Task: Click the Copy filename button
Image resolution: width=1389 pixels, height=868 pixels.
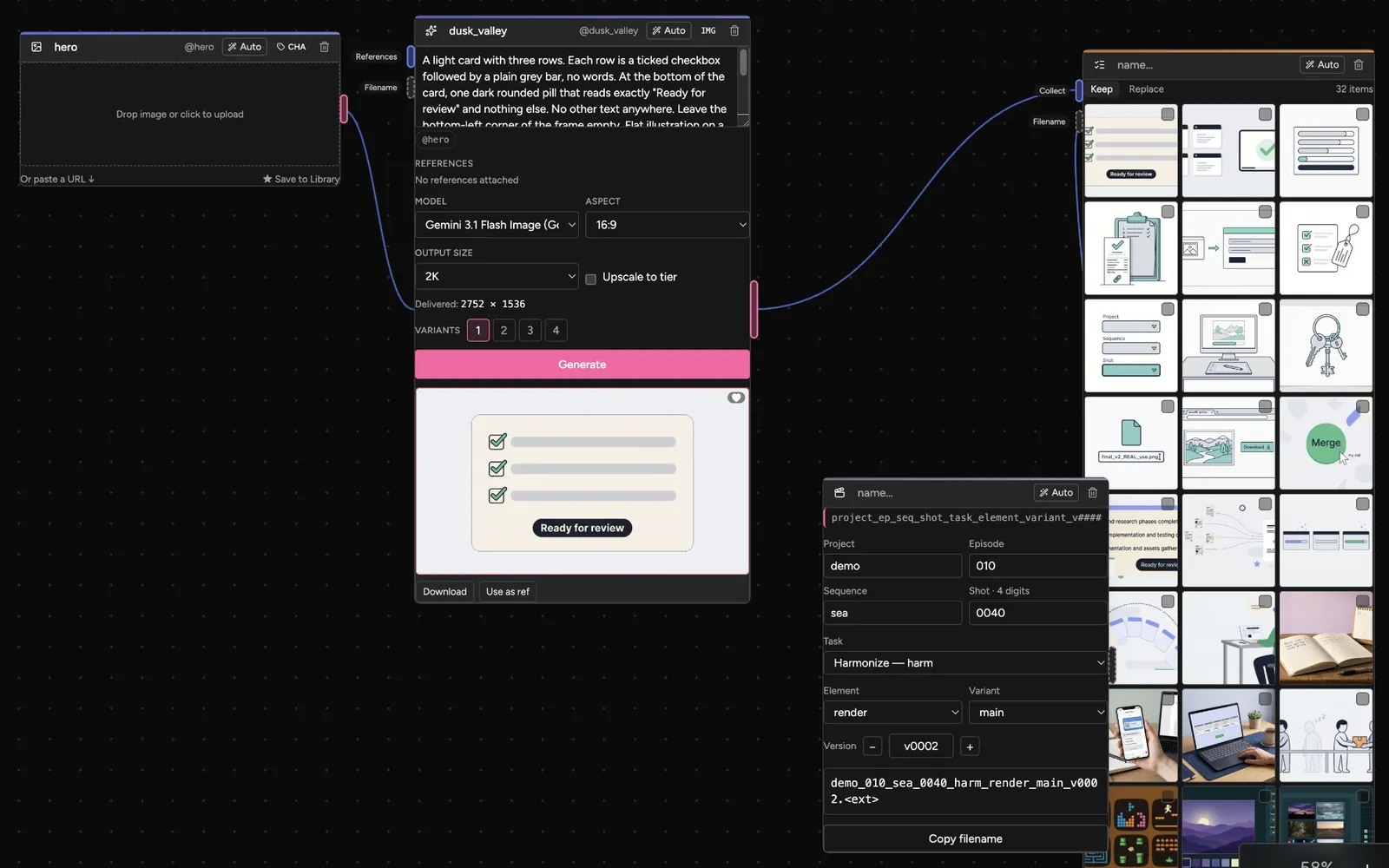Action: coord(965,839)
